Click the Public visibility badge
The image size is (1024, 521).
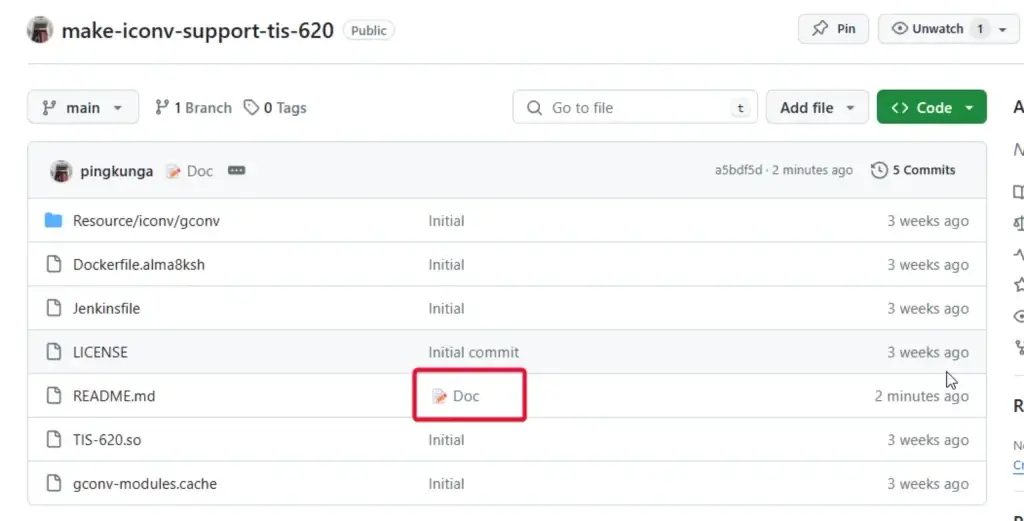point(368,30)
